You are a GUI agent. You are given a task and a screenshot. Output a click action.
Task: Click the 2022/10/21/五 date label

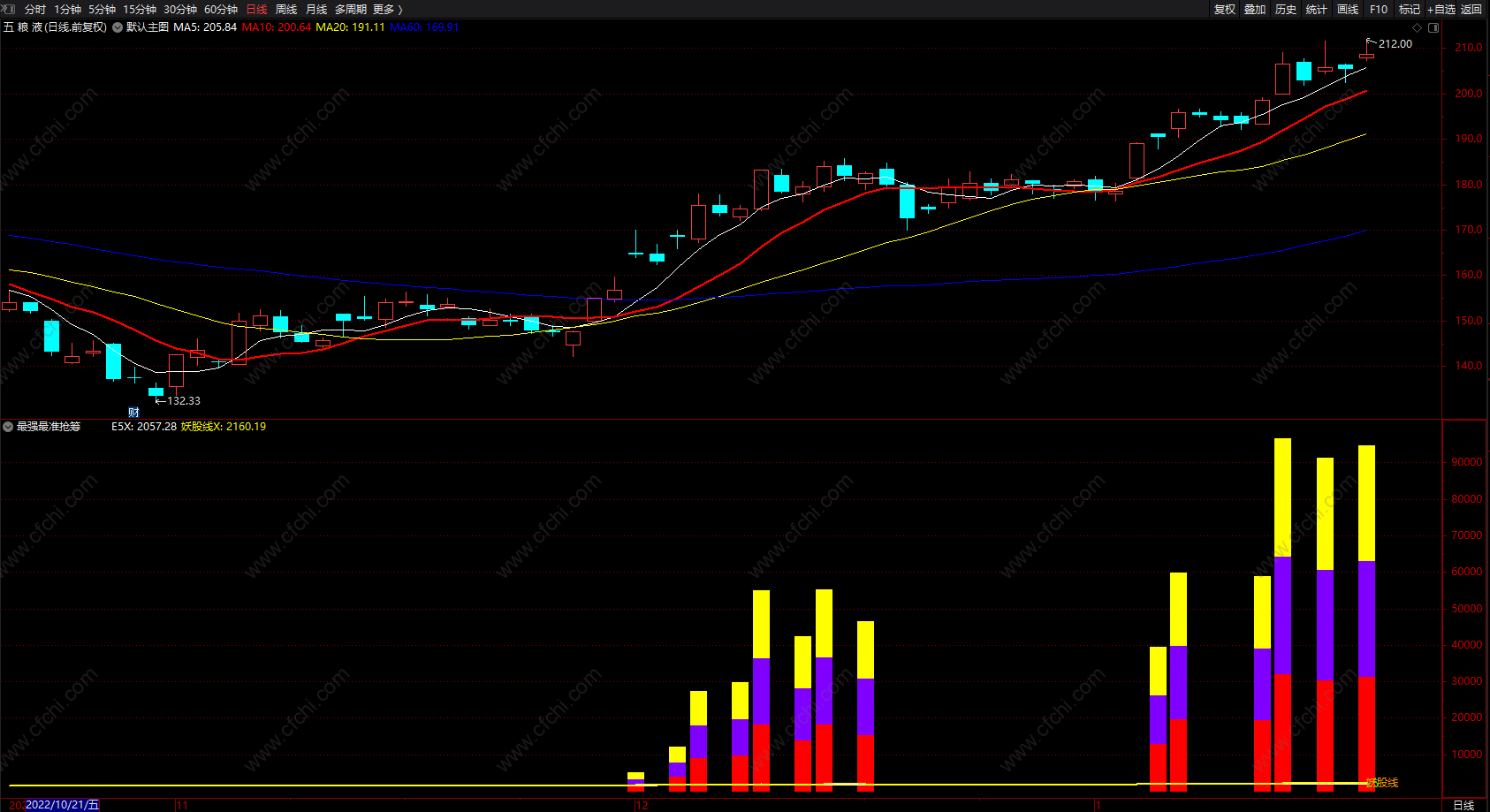[x=62, y=805]
